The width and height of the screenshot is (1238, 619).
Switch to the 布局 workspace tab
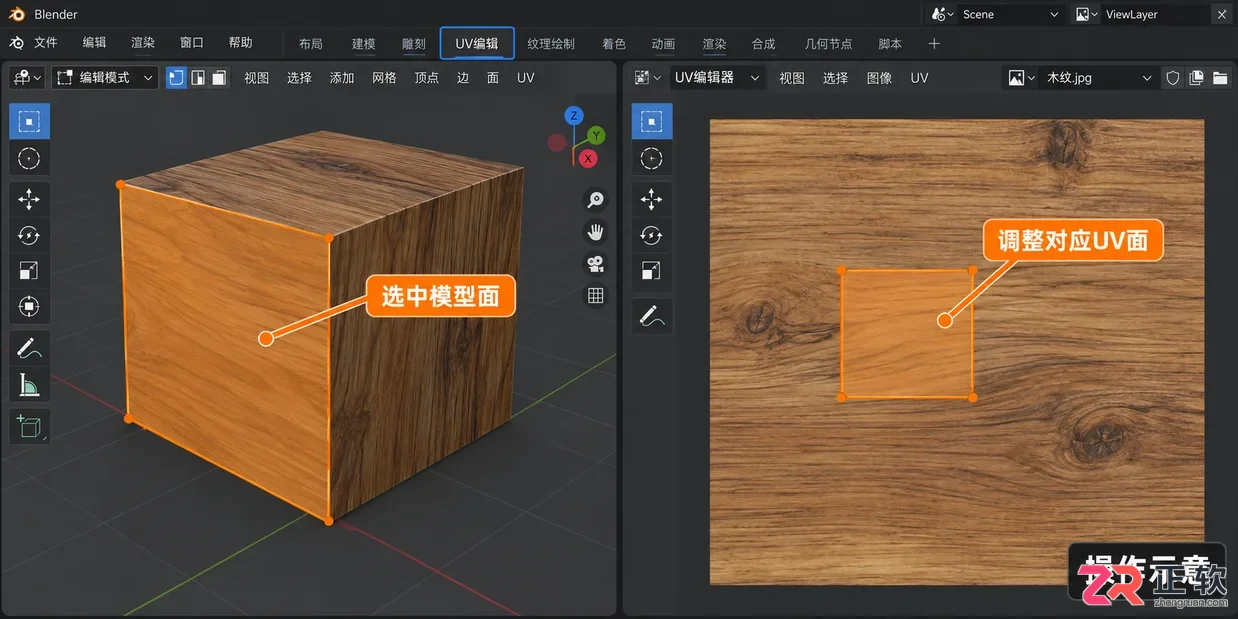(311, 44)
